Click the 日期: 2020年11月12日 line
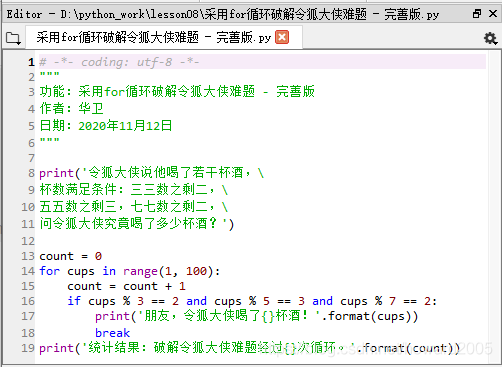 106,126
